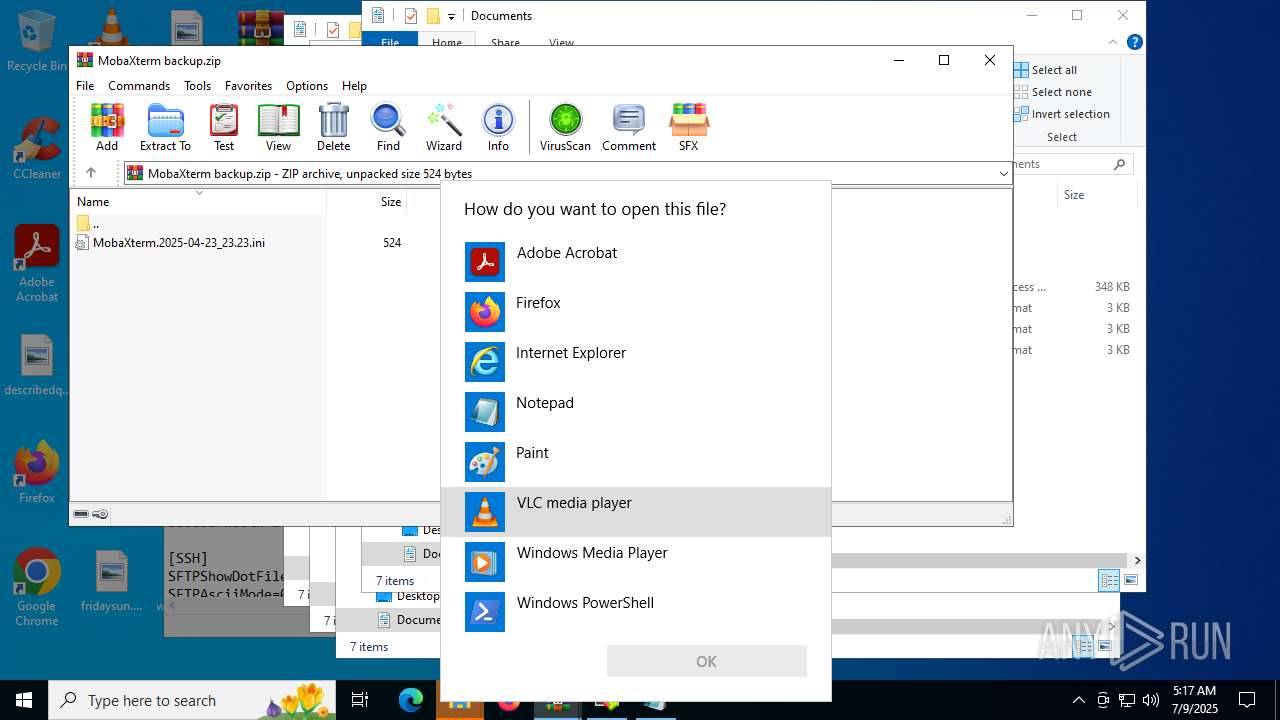Open the File menu in WinRAR
Screen dimensions: 1280x720
[85, 86]
